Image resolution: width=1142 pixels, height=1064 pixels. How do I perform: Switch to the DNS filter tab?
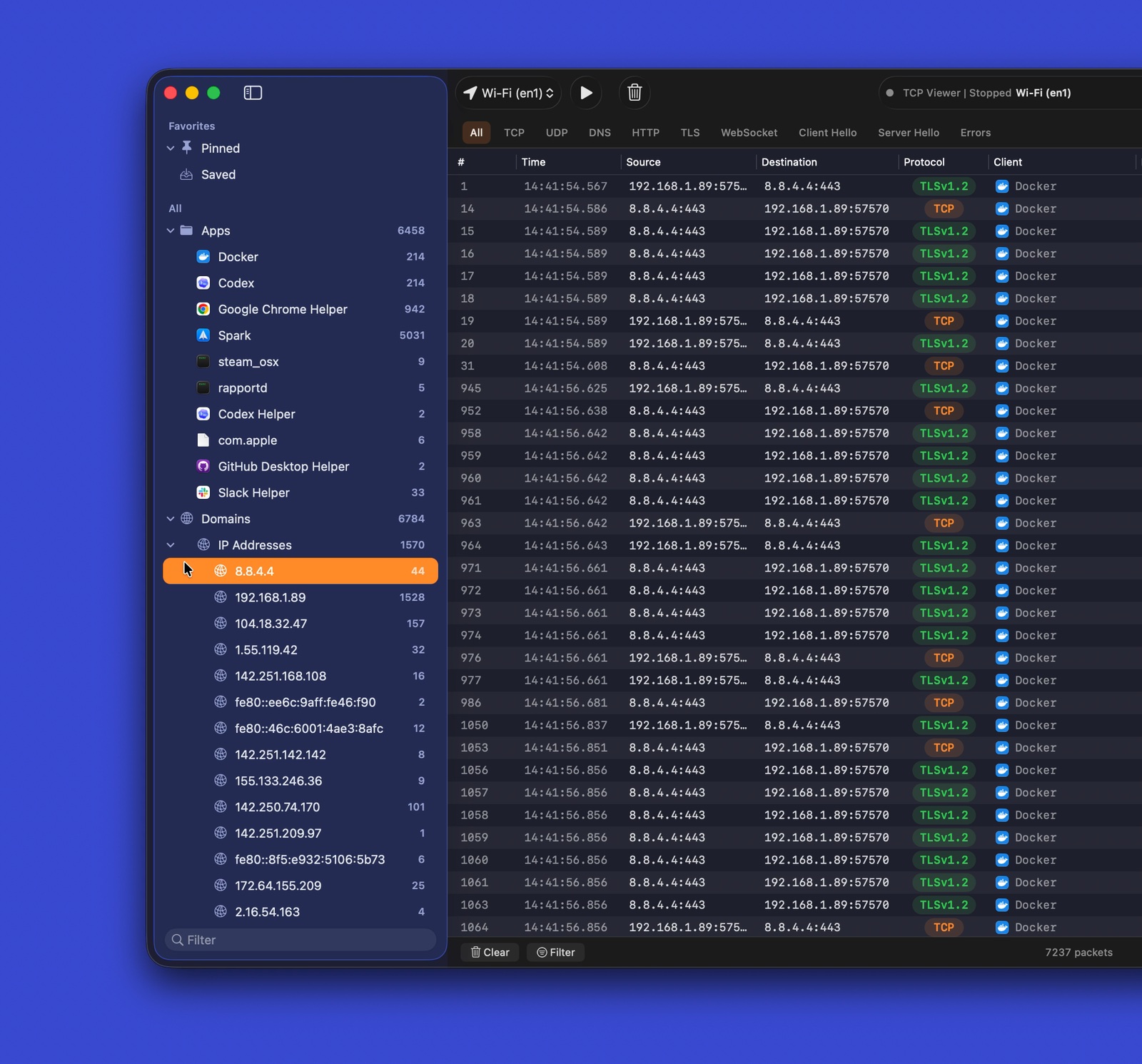600,133
